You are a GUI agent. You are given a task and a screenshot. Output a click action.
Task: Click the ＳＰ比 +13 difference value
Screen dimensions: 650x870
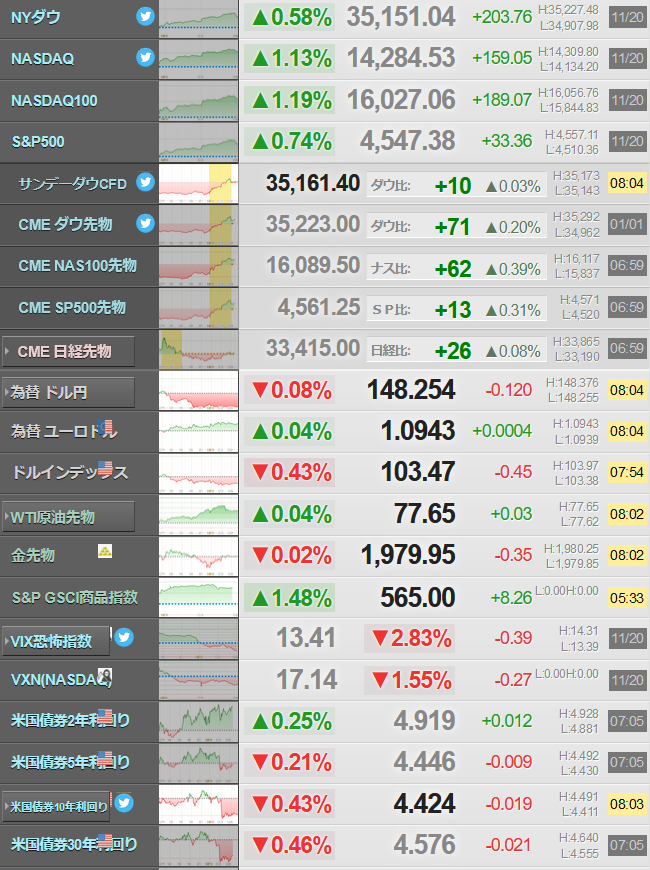[x=453, y=310]
